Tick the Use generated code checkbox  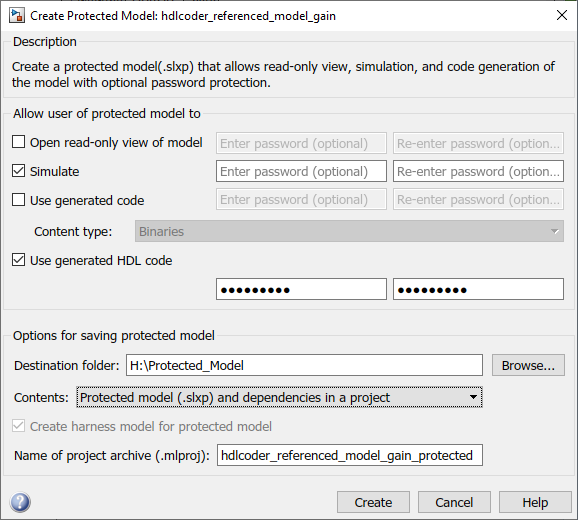[18, 200]
